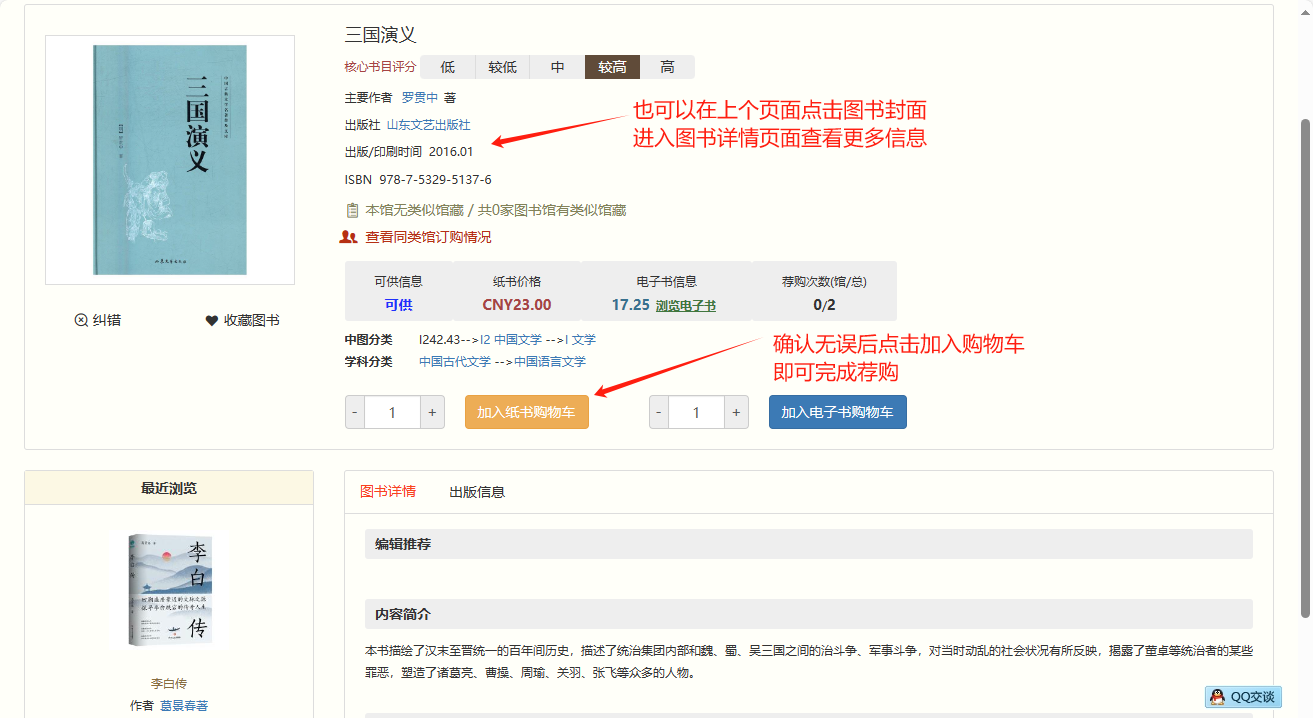
Task: Click the 加入纸书购物车 button
Action: pyautogui.click(x=526, y=412)
